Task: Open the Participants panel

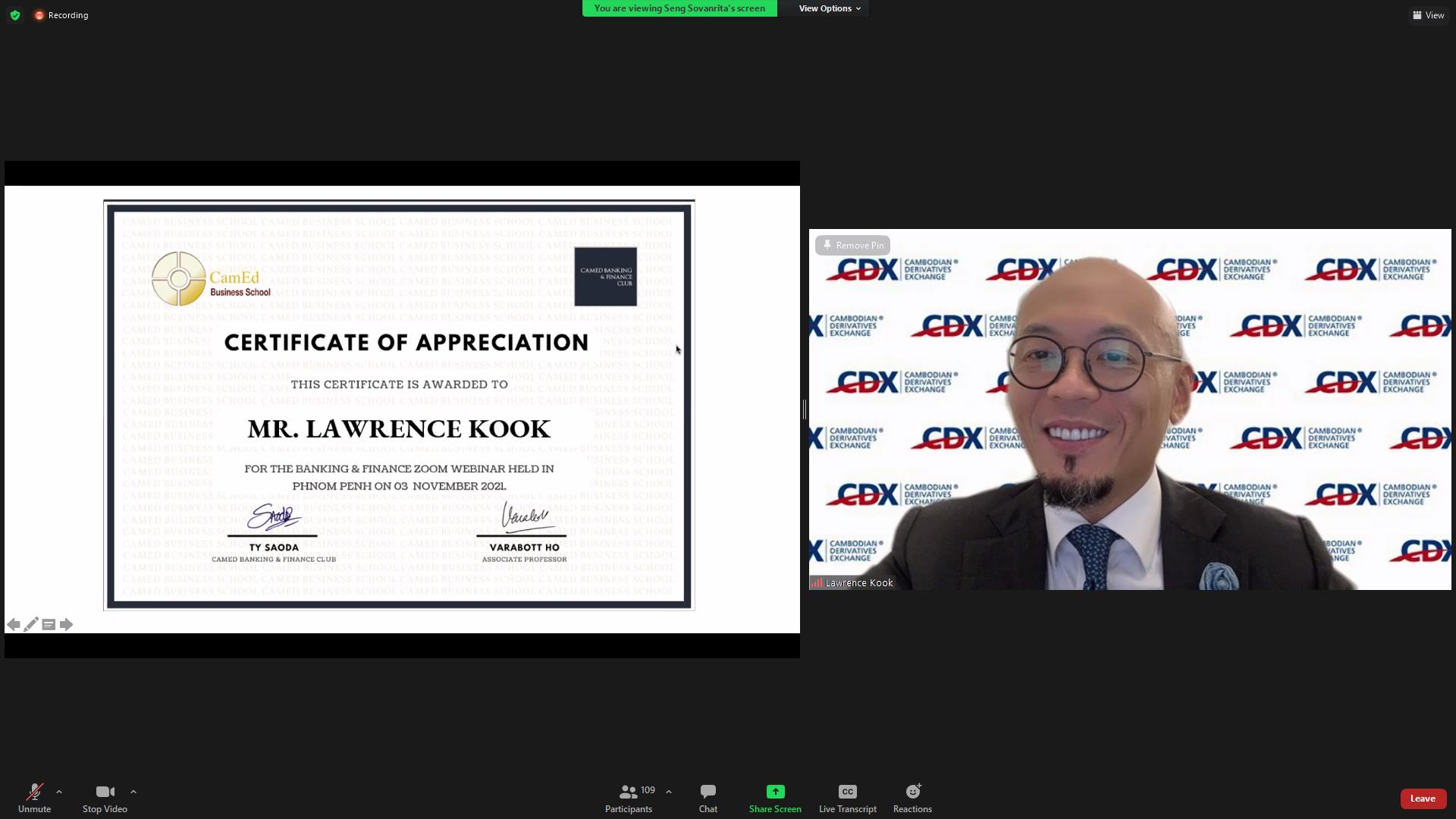Action: 629,799
